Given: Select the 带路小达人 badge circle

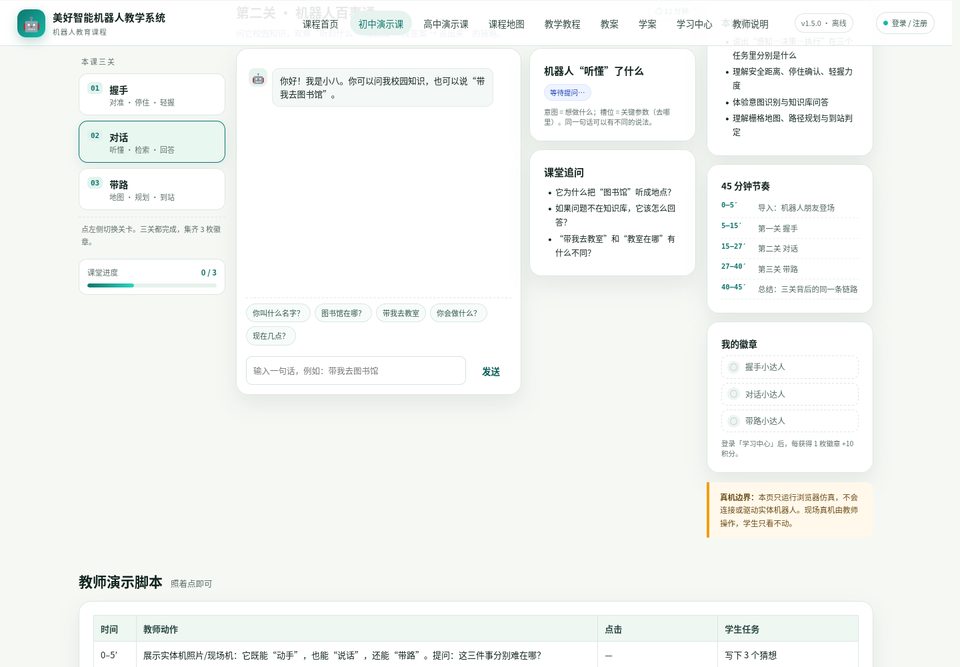Looking at the screenshot, I should pyautogui.click(x=733, y=421).
